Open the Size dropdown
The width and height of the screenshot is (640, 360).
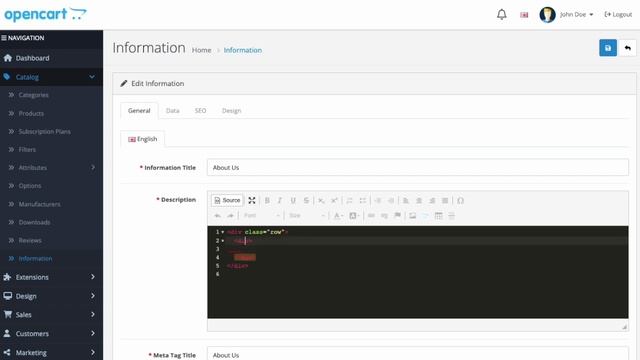[307, 216]
